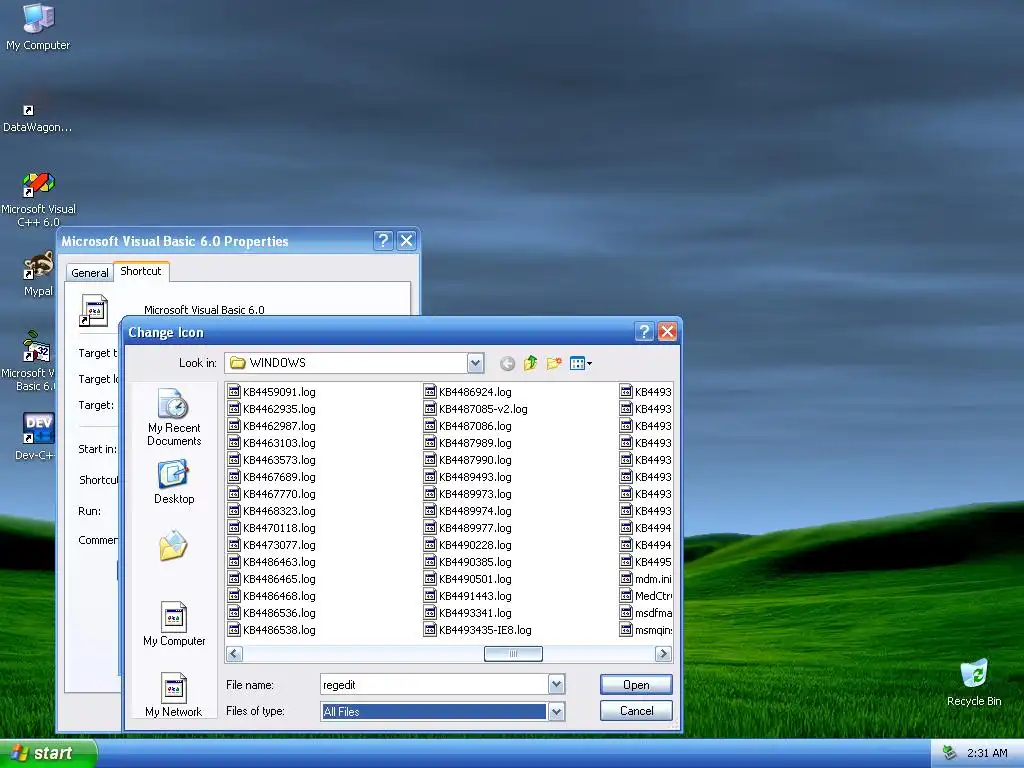Viewport: 1024px width, 768px height.
Task: Select the KB4459091.log file icon
Action: click(x=234, y=391)
